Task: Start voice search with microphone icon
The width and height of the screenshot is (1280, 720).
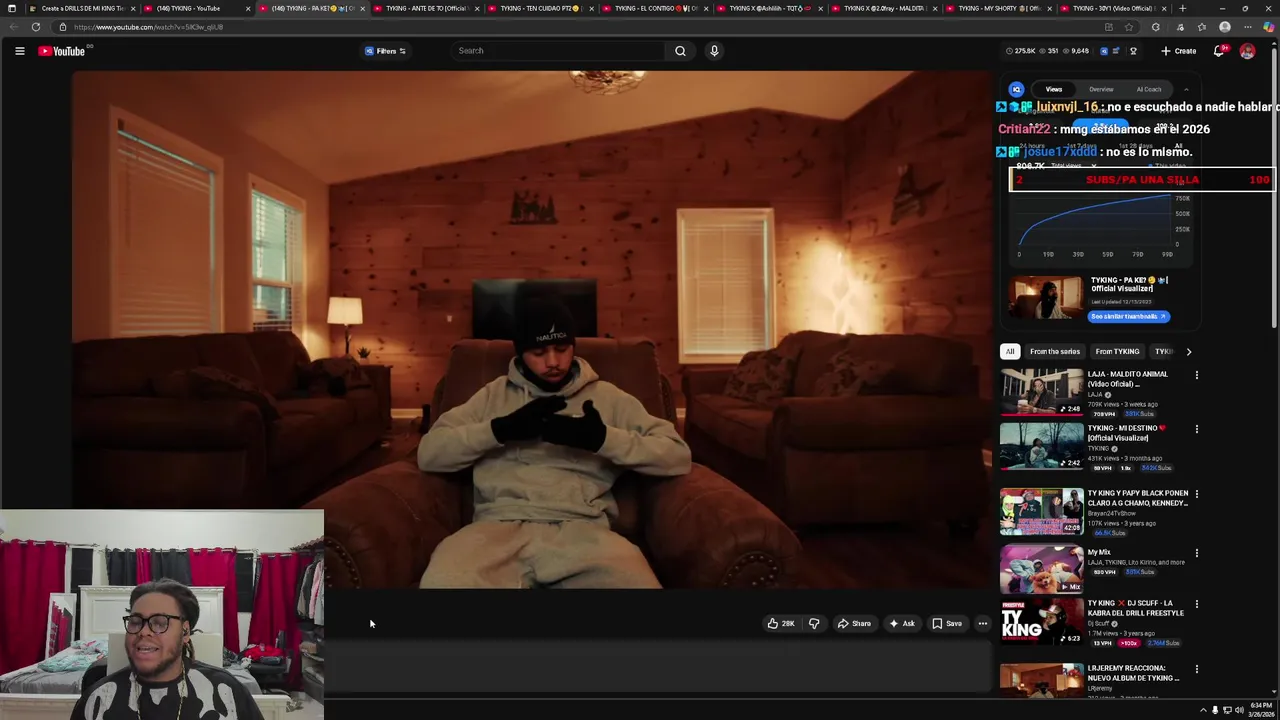Action: [714, 51]
